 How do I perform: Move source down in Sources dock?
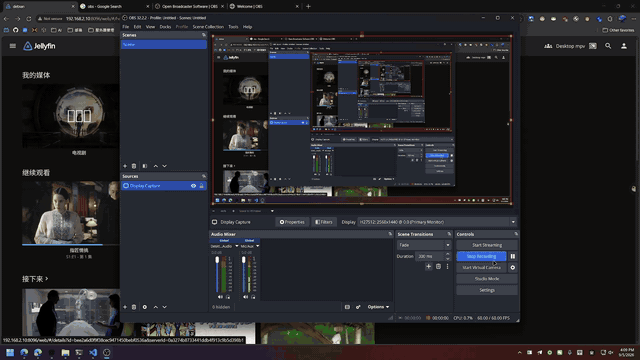164,307
